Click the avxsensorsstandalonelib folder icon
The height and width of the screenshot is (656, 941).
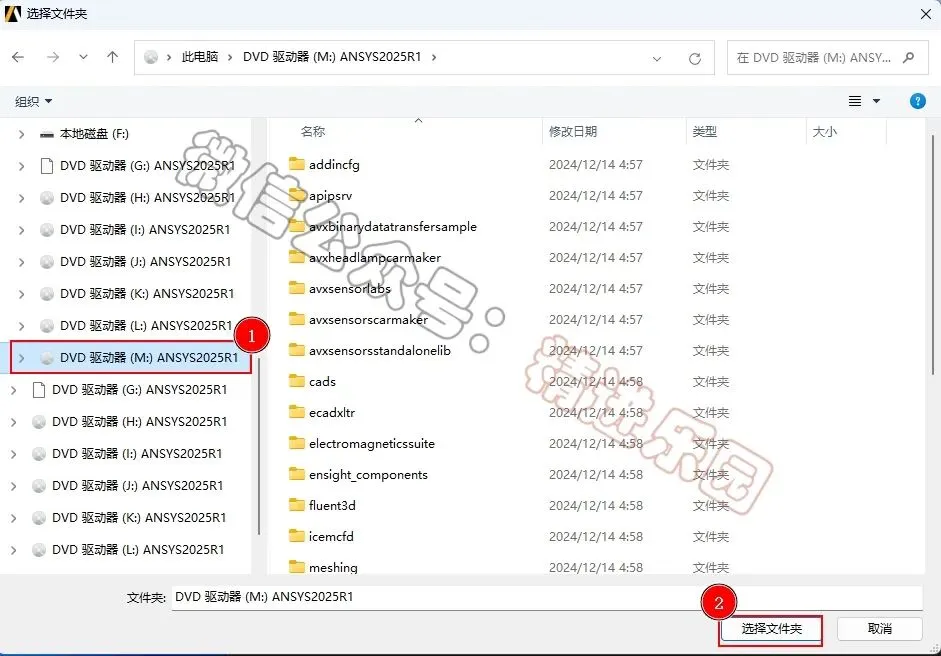pos(296,350)
